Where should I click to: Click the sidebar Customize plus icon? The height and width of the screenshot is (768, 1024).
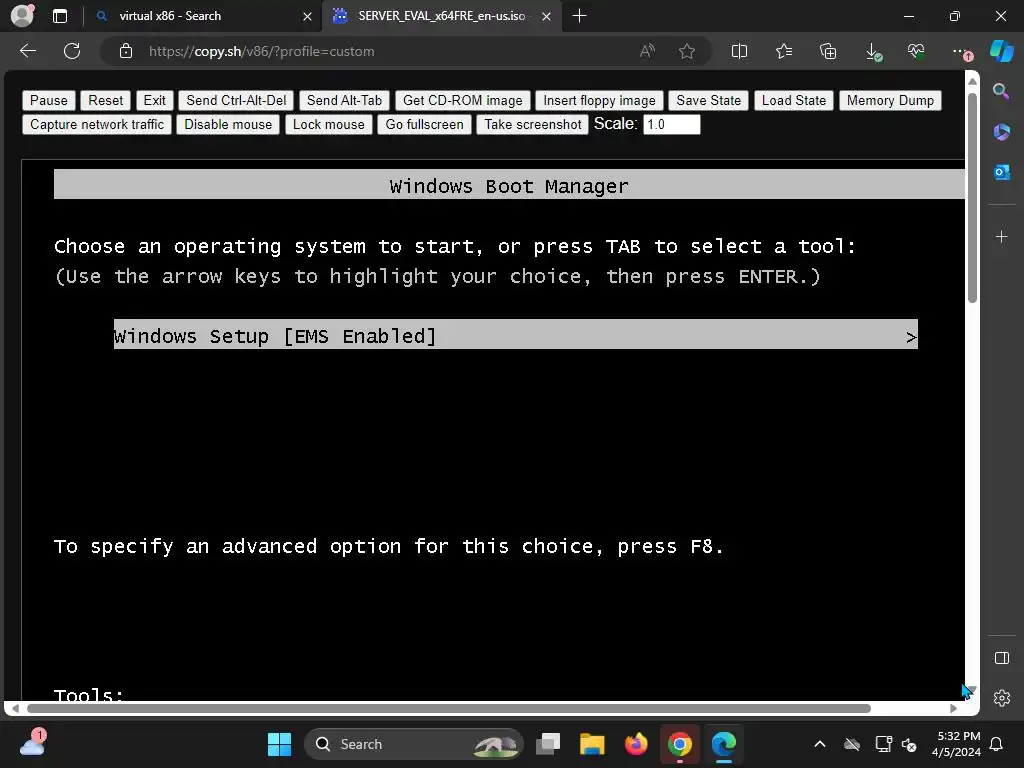point(1001,236)
